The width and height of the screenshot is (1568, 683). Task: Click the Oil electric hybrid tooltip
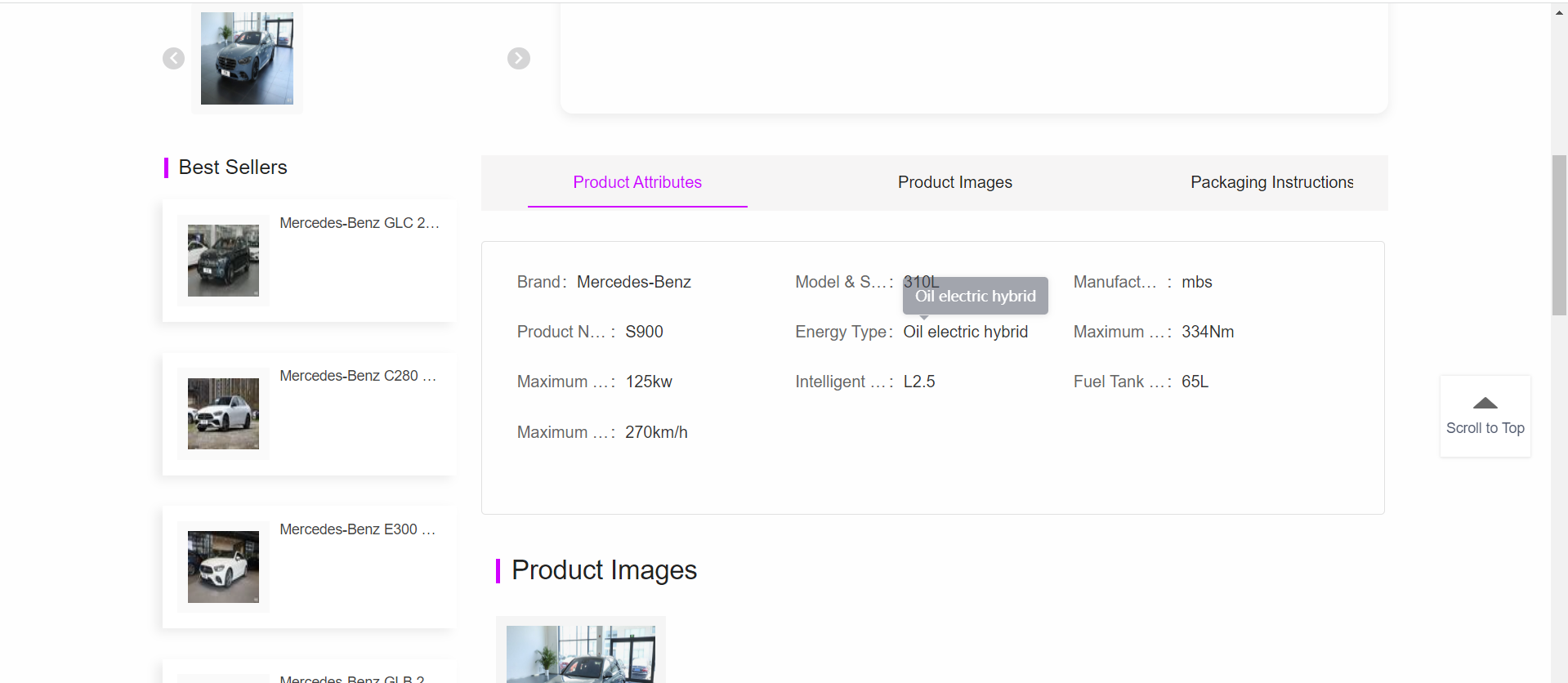(x=975, y=296)
